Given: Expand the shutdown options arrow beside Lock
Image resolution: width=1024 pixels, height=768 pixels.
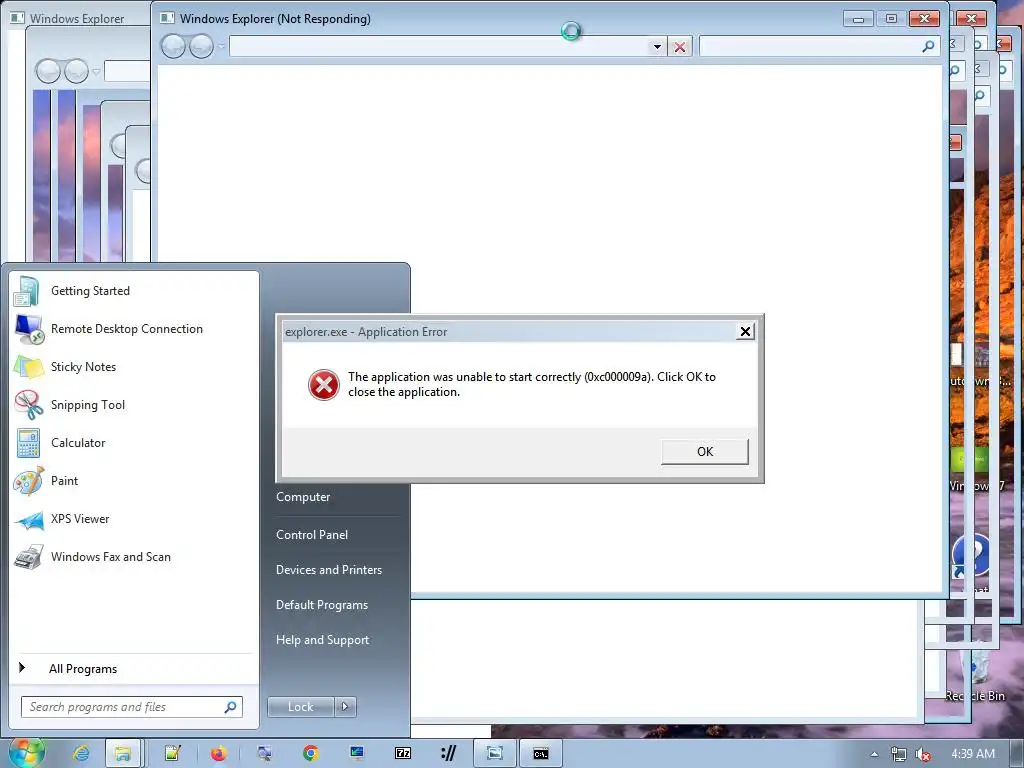Looking at the screenshot, I should click(x=345, y=707).
